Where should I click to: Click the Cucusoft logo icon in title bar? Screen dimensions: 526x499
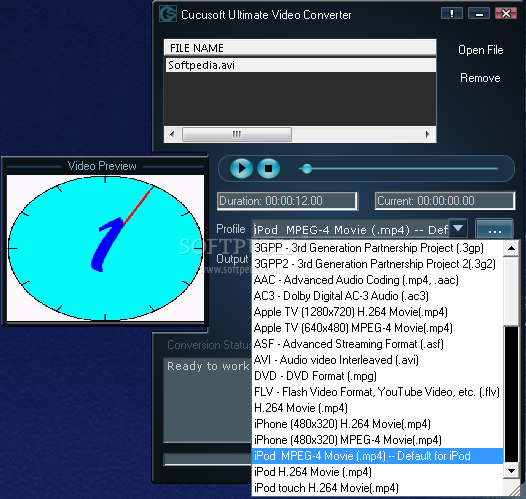click(x=168, y=14)
